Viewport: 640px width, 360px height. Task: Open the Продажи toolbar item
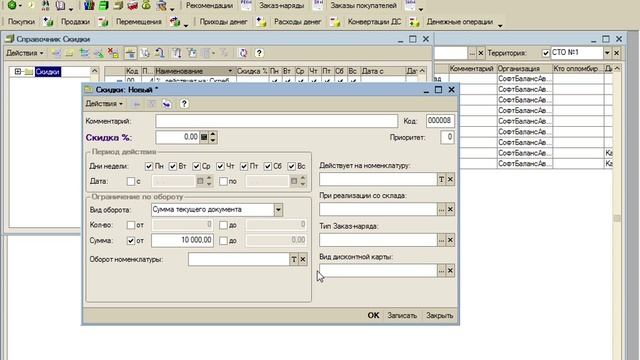(75, 22)
